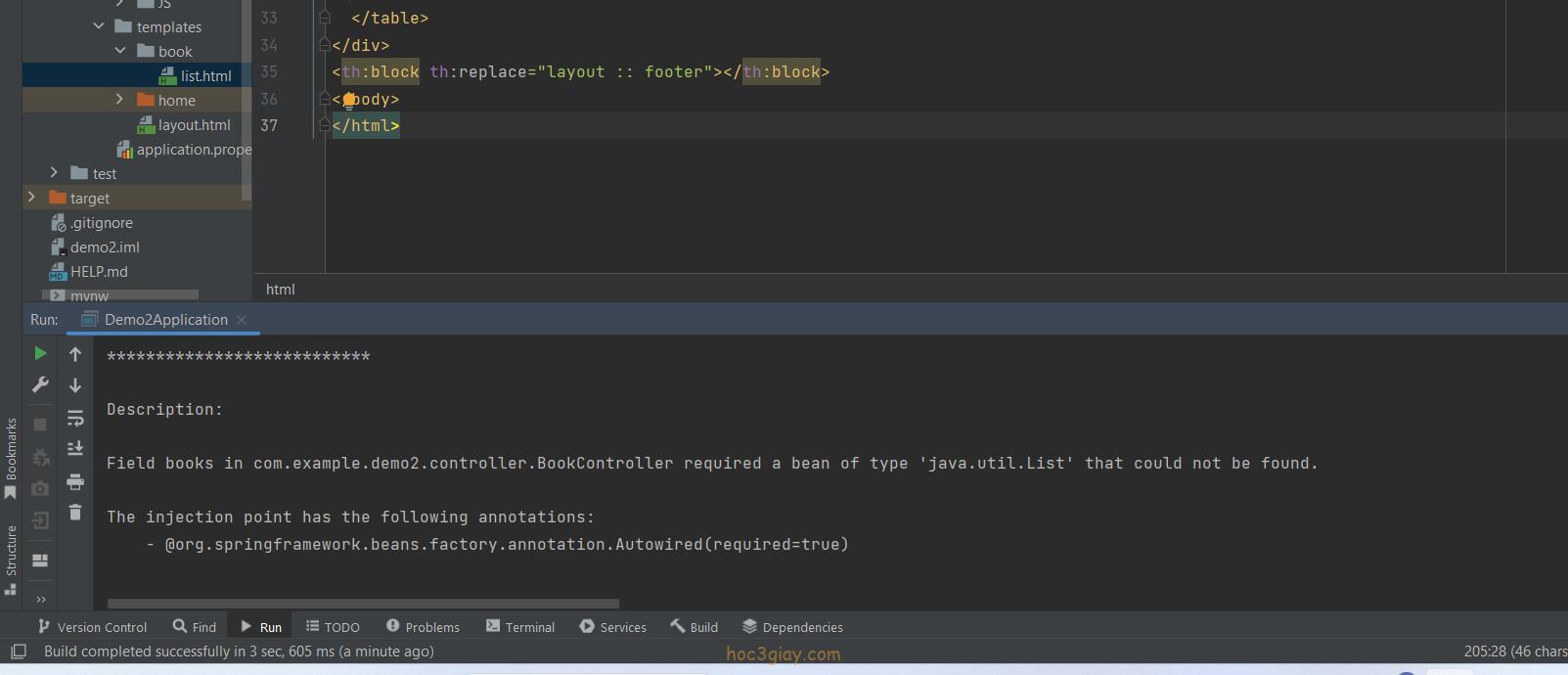Screen dimensions: 1568x675
Task: Click the yellow lightbulb quick-fix icon
Action: point(348,99)
